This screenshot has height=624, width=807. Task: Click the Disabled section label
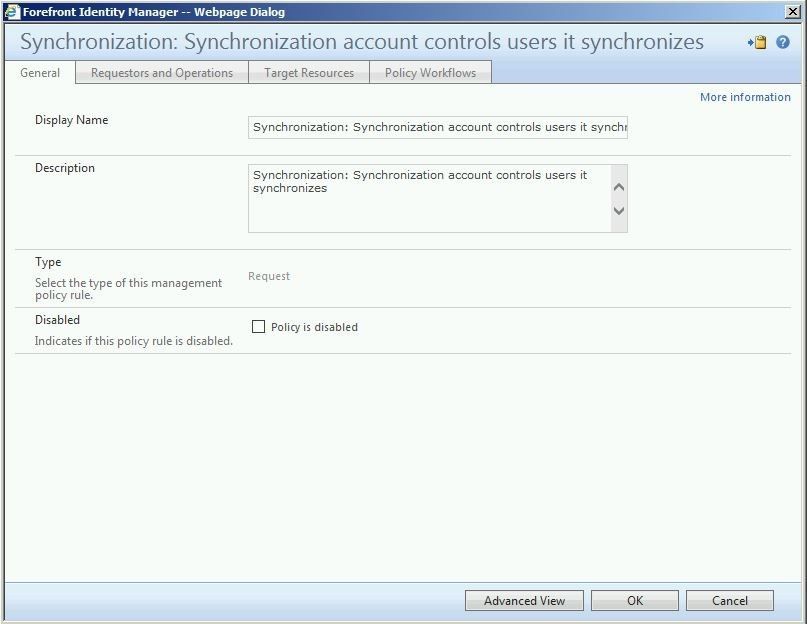tap(57, 320)
